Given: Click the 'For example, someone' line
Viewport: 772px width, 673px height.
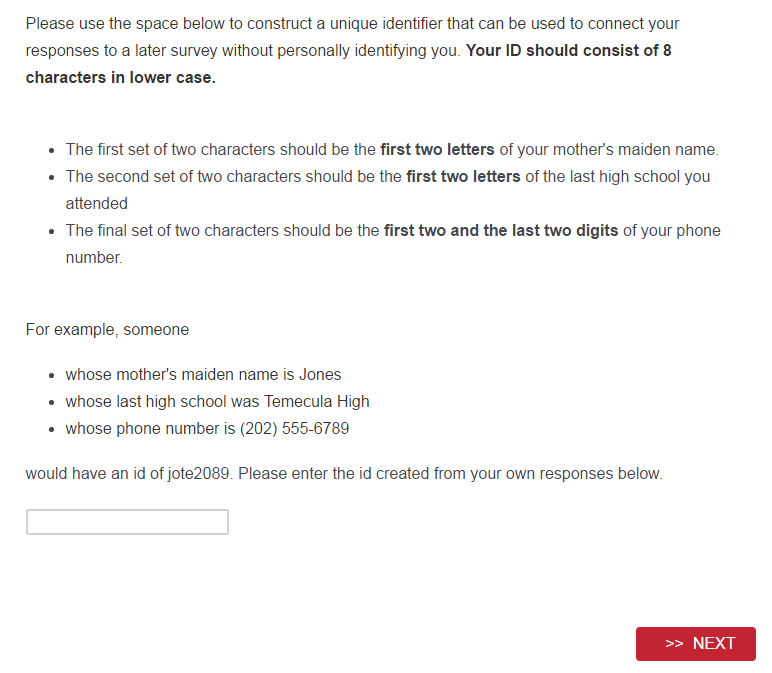Looking at the screenshot, I should coord(107,329).
